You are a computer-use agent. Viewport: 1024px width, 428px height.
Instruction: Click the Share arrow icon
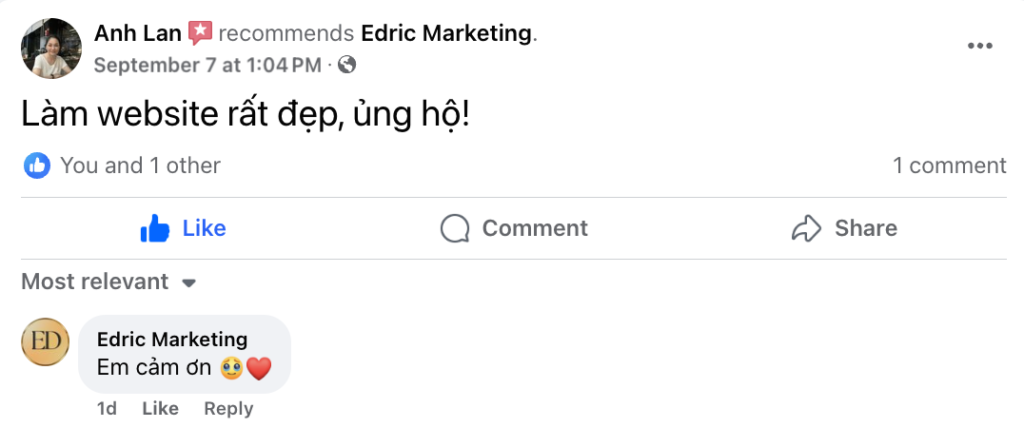(805, 229)
